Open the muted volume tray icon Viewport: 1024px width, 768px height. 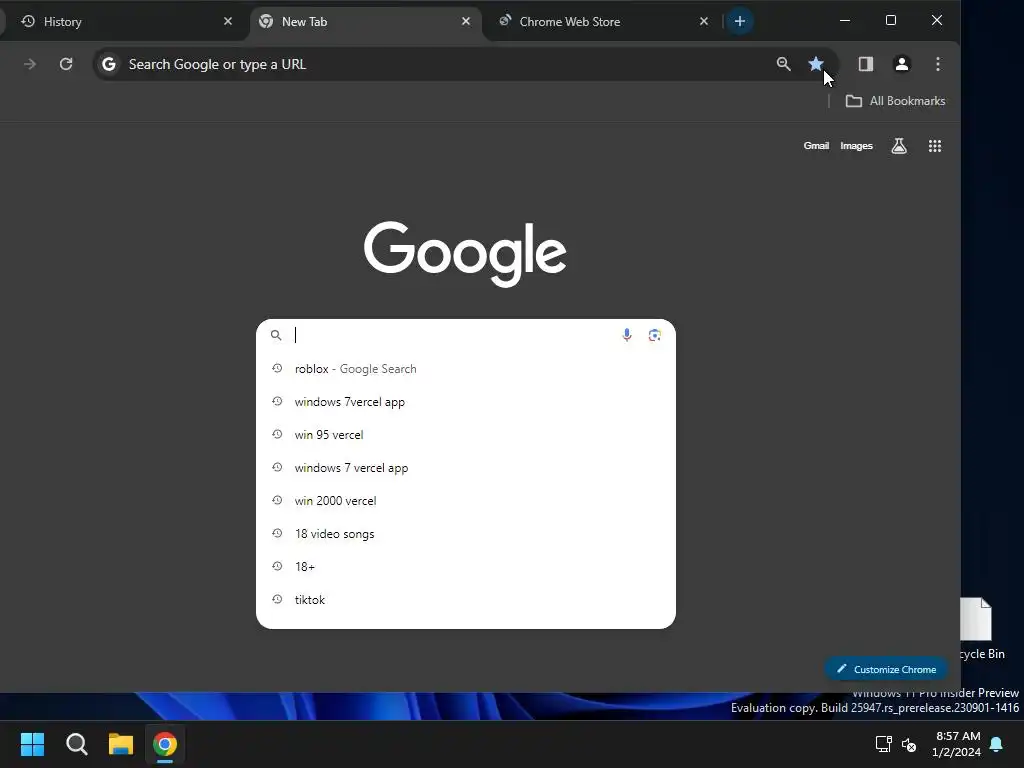point(909,744)
